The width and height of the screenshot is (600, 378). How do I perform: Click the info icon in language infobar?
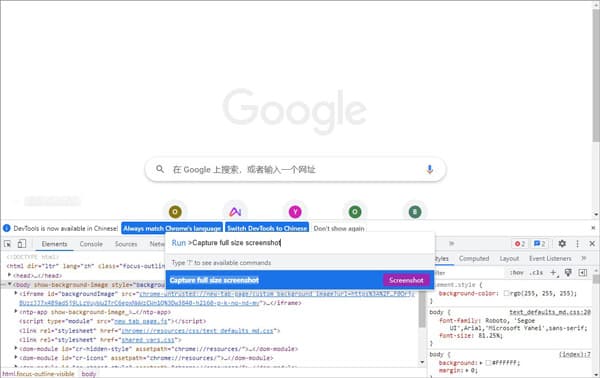point(7,228)
